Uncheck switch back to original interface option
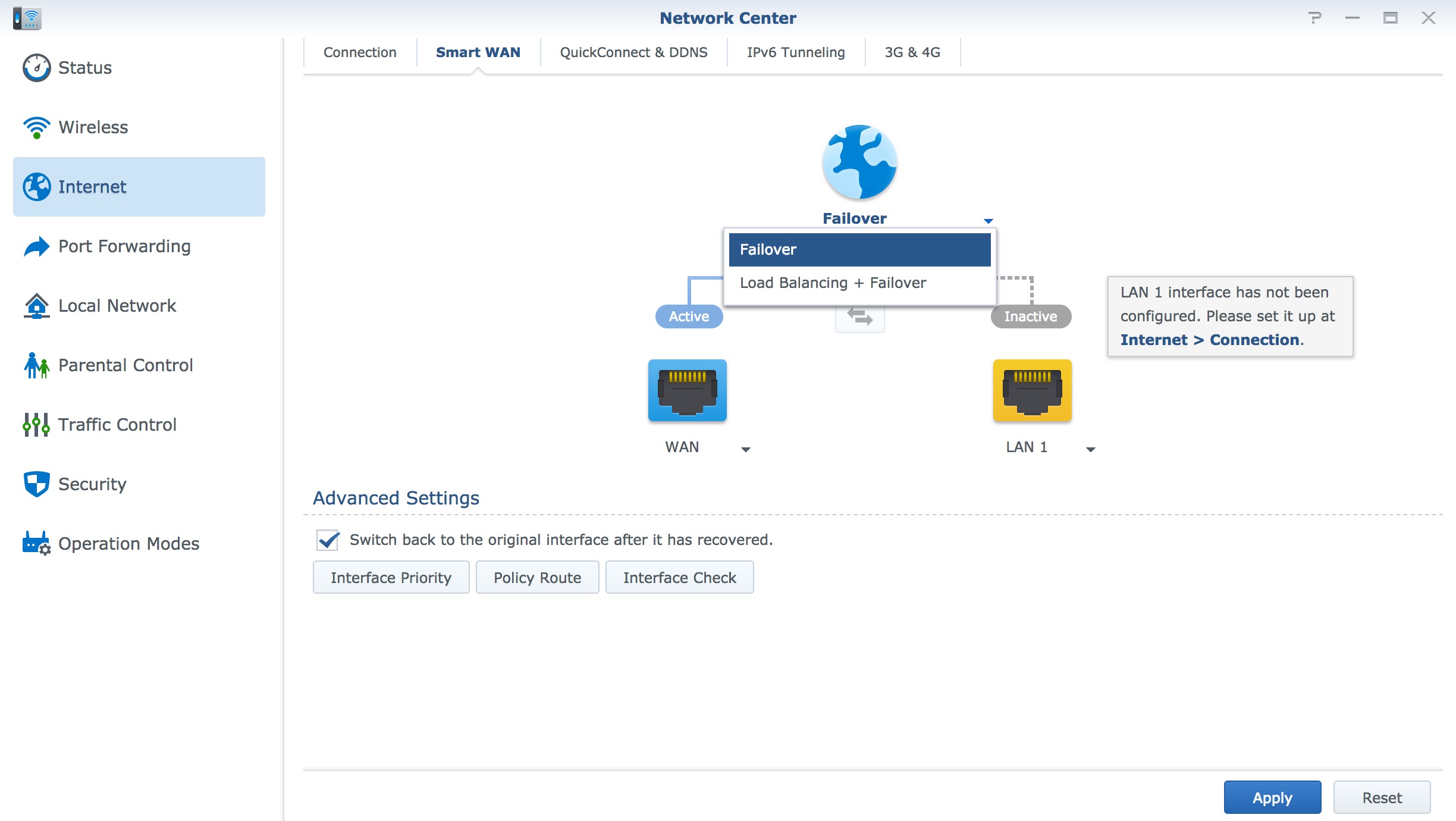 click(x=328, y=540)
